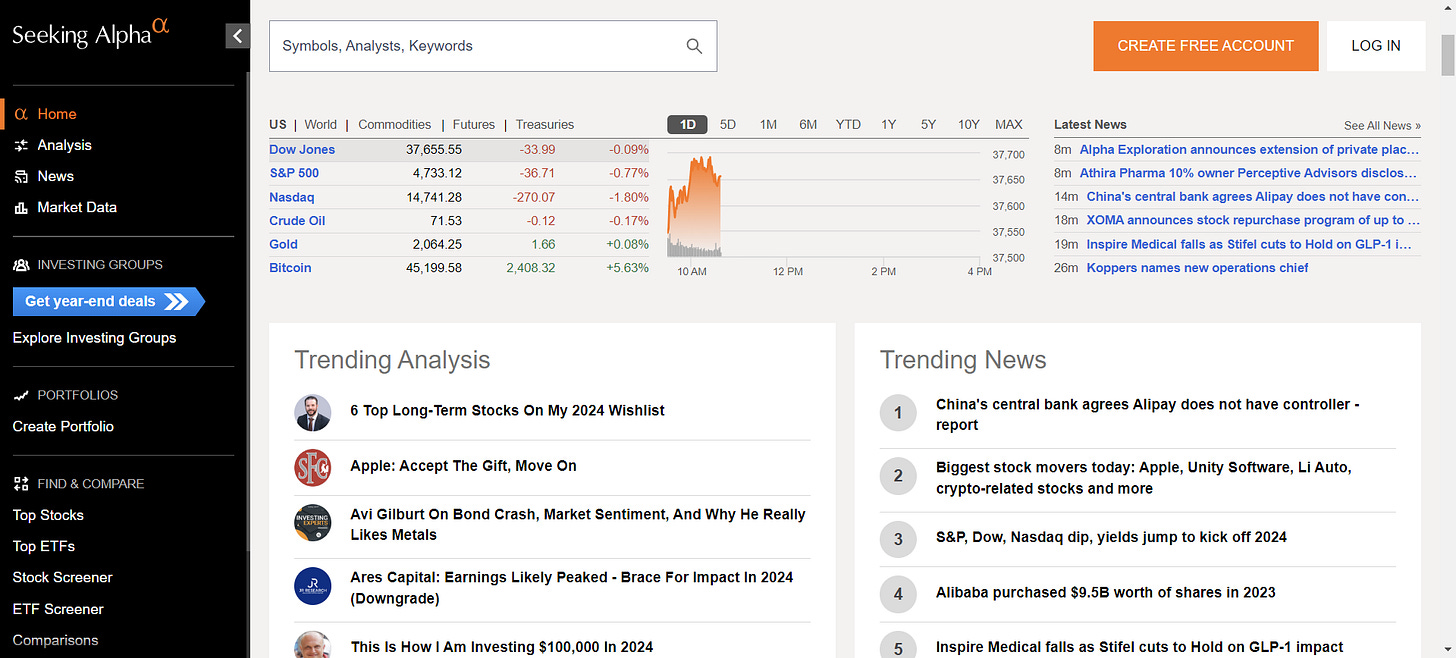Click rank number 3 circle in Trending News
The height and width of the screenshot is (658, 1456).
click(898, 539)
